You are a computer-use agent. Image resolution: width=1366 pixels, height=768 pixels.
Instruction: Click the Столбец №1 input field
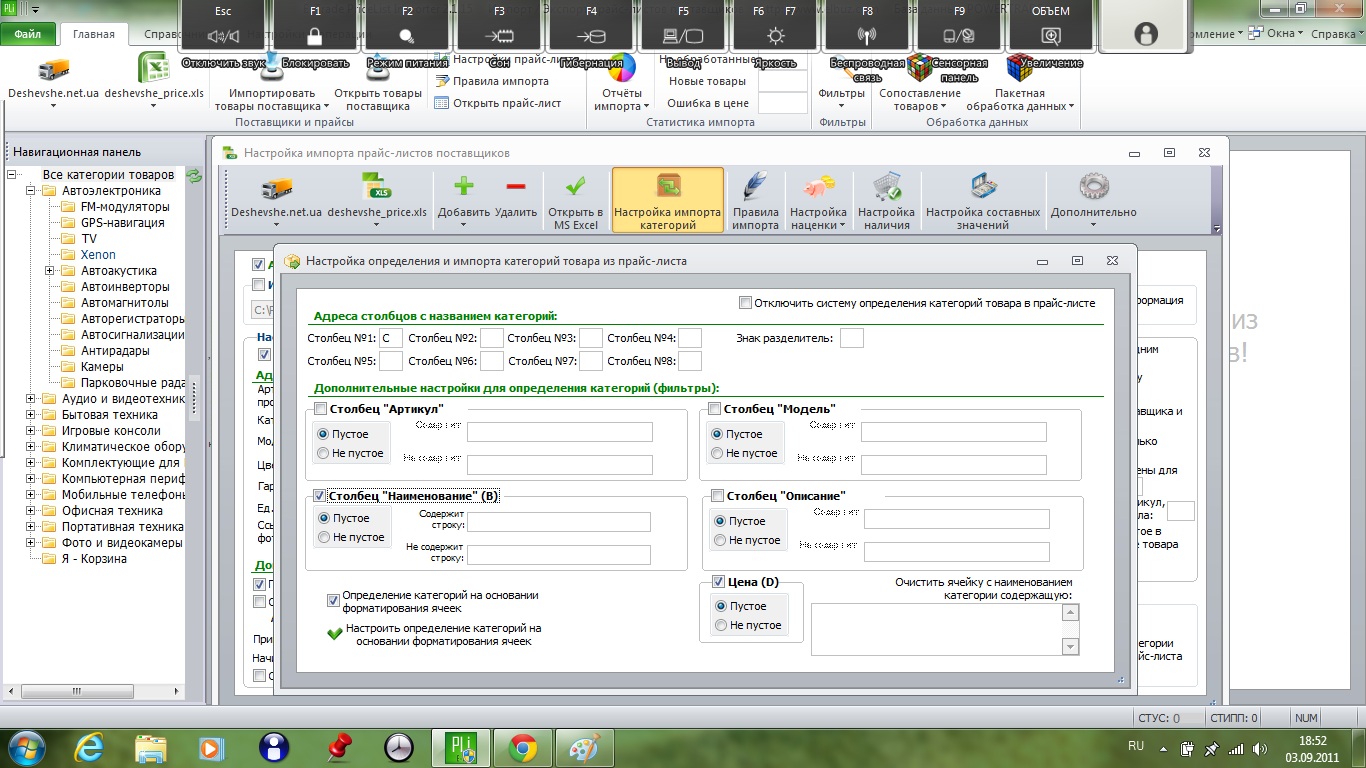point(391,338)
